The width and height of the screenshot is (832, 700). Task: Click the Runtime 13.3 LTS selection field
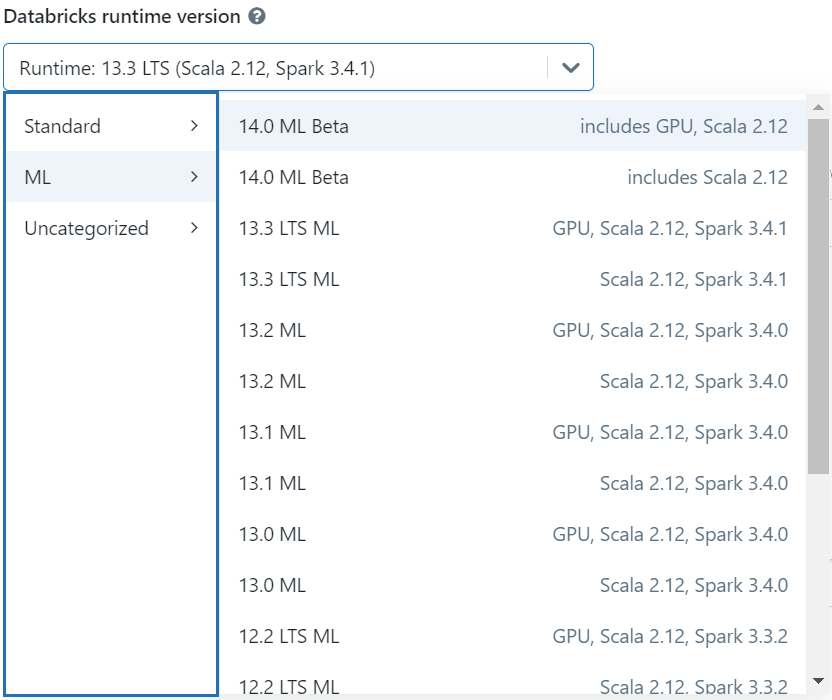298,67
